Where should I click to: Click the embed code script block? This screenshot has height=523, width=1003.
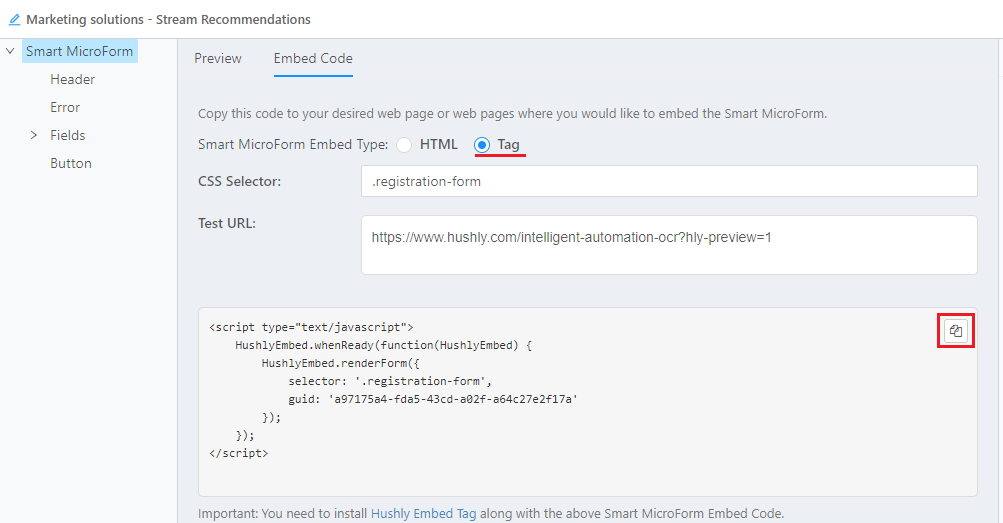tap(587, 402)
